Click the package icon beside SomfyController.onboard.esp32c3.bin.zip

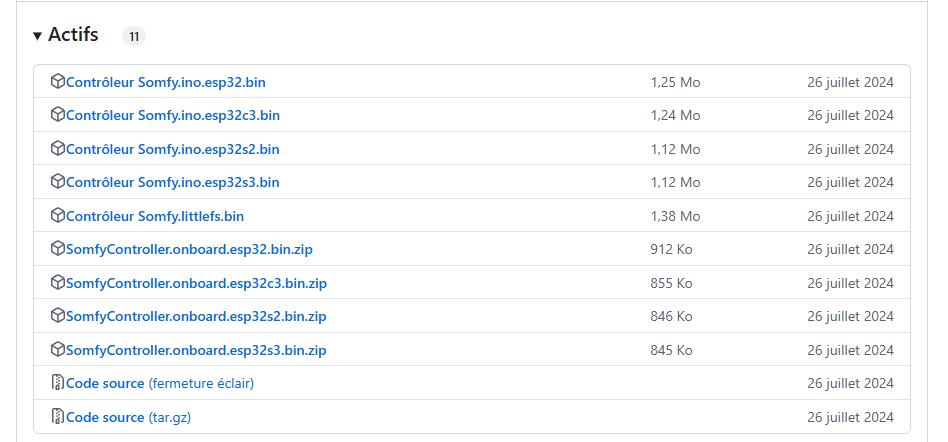click(x=57, y=283)
